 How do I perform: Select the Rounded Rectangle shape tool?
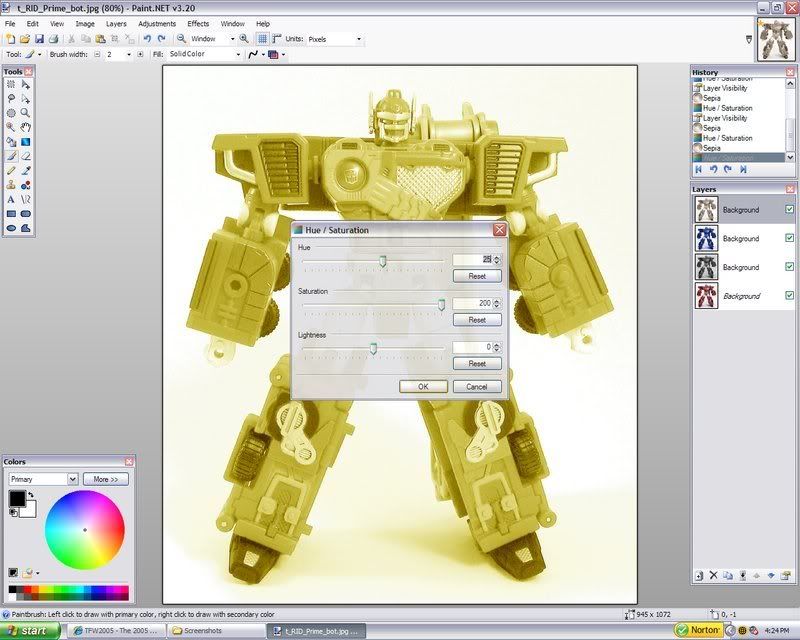coord(26,214)
